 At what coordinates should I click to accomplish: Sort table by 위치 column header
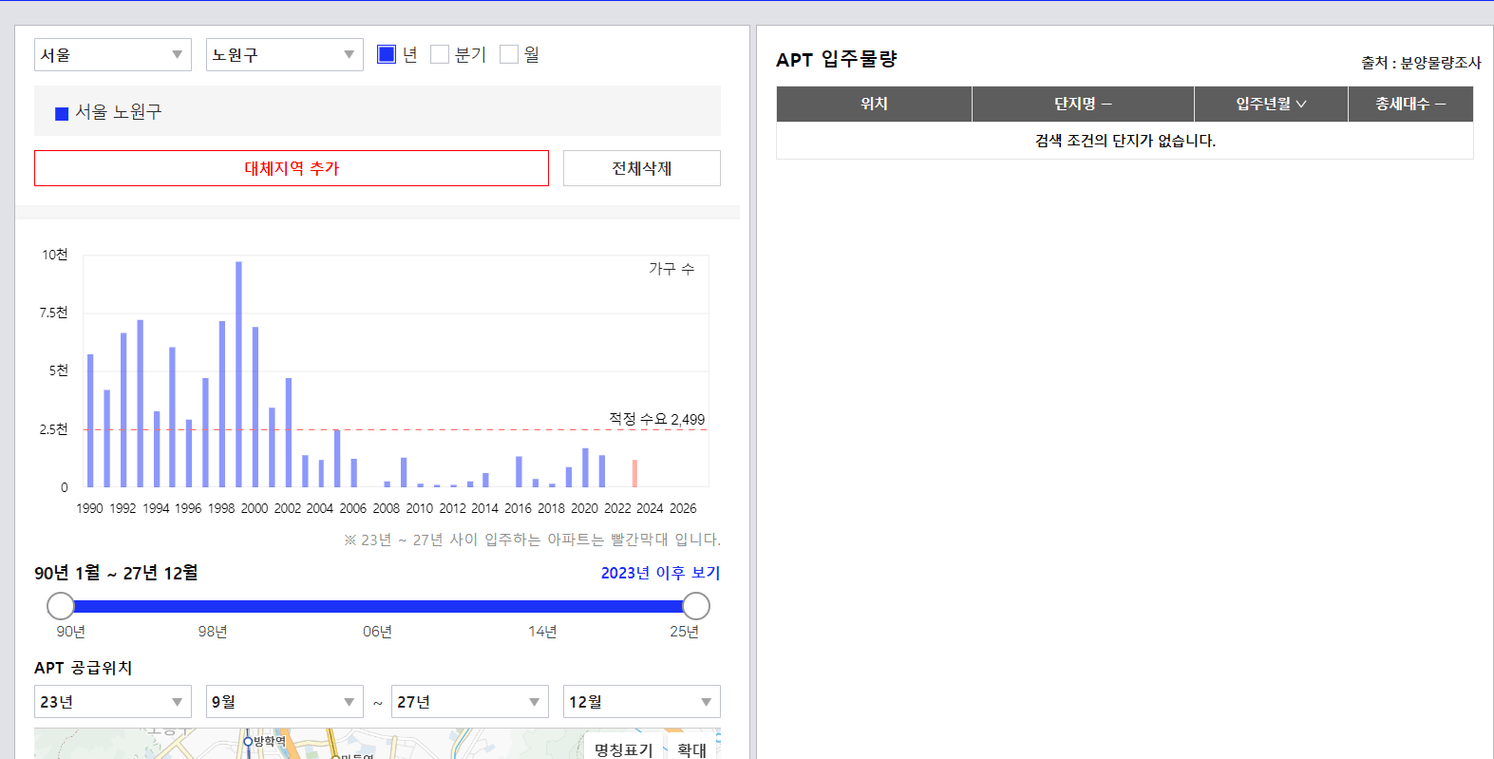tap(874, 104)
